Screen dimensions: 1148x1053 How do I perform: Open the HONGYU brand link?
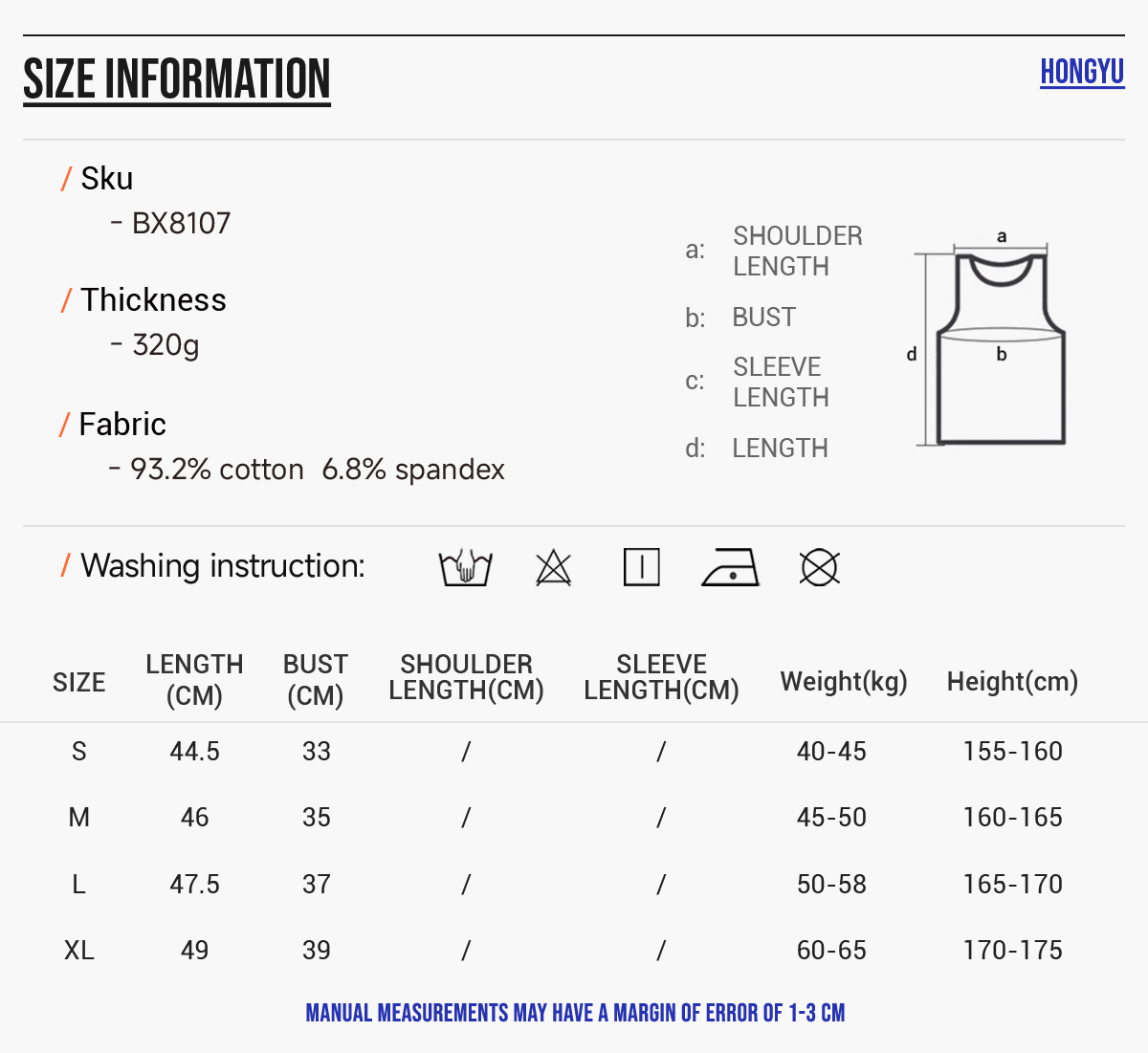[1082, 72]
